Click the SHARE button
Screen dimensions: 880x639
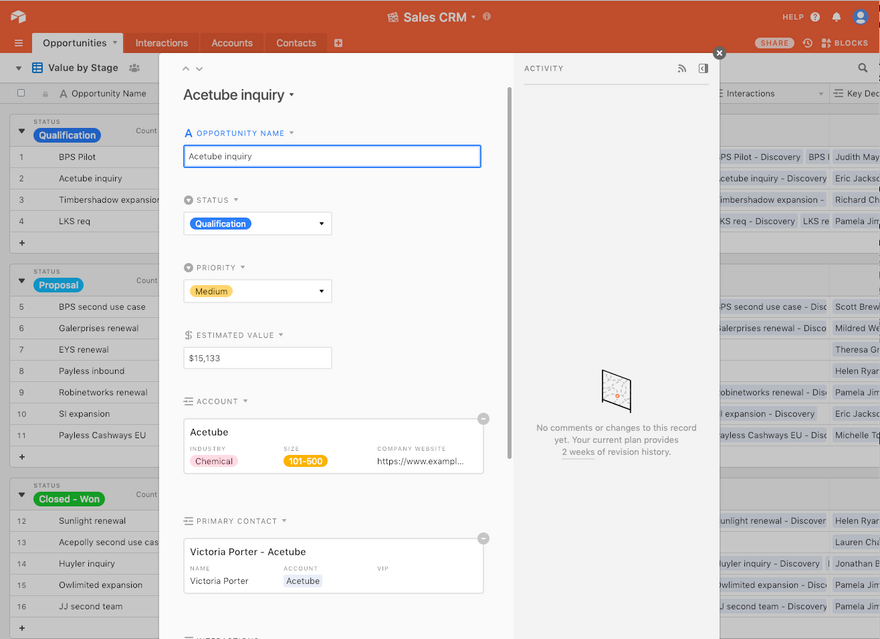(x=774, y=43)
